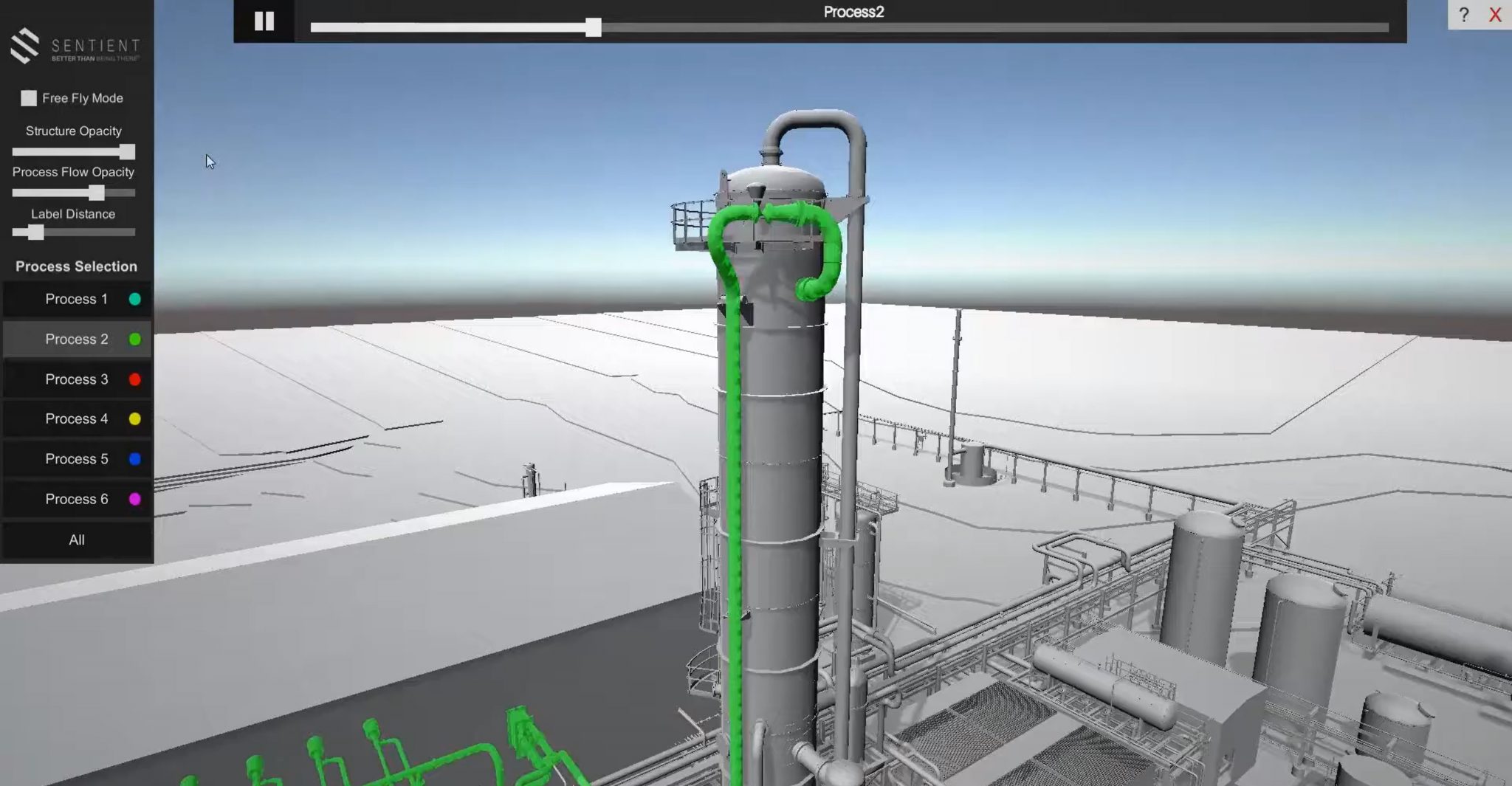Pause the Process2 animation playback
Image resolution: width=1512 pixels, height=786 pixels.
point(264,21)
